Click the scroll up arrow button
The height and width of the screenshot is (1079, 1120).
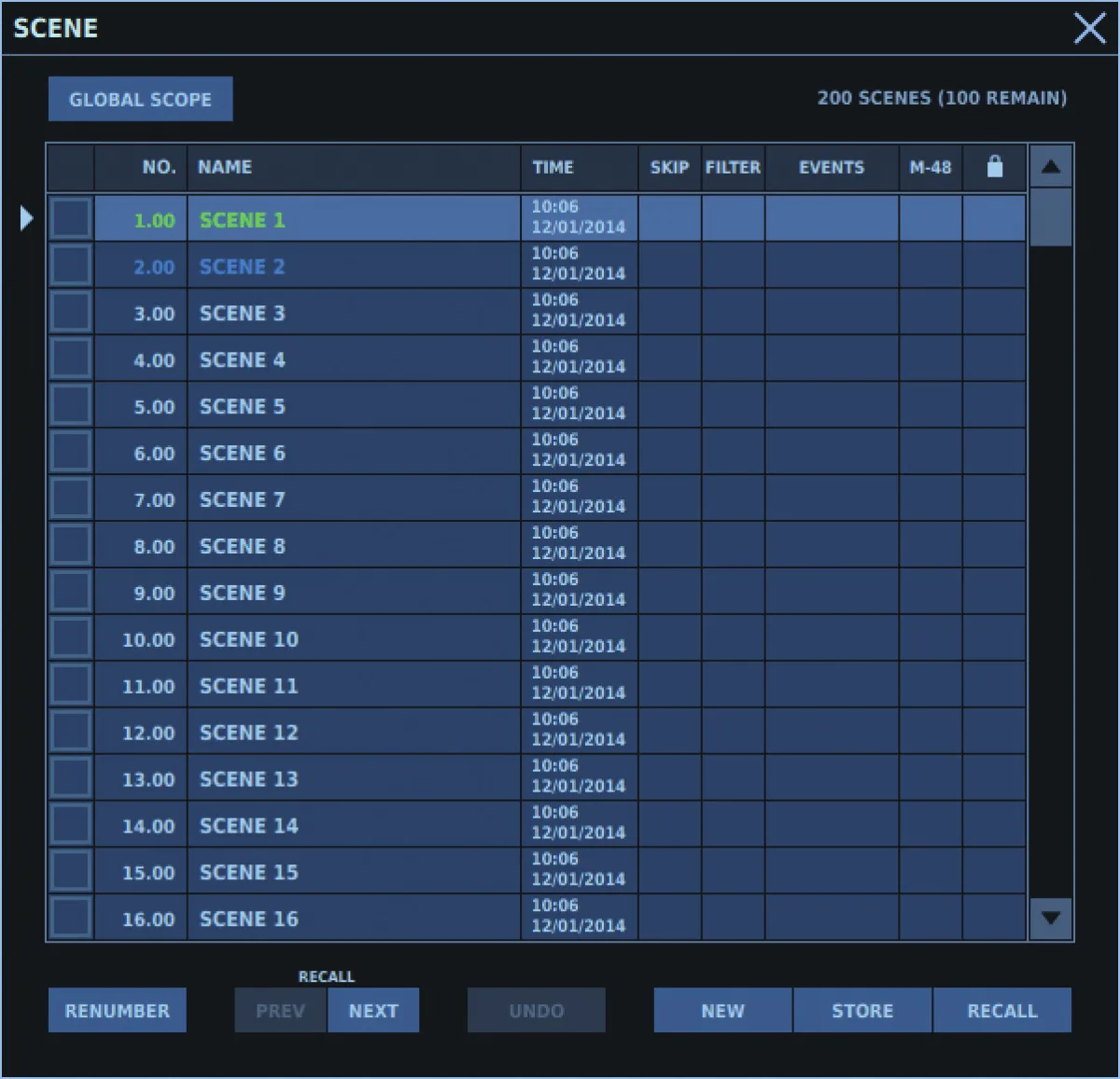tap(1051, 166)
